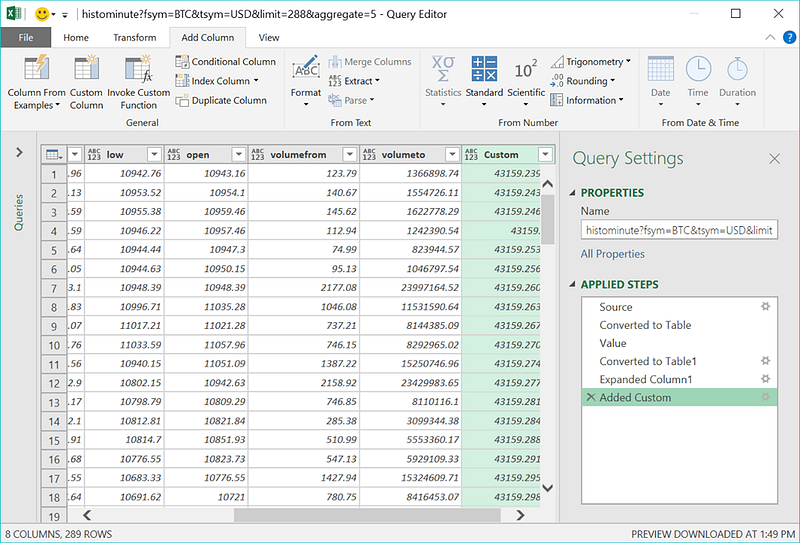Open the Custom column filter dropdown
The width and height of the screenshot is (800, 543).
pos(544,155)
